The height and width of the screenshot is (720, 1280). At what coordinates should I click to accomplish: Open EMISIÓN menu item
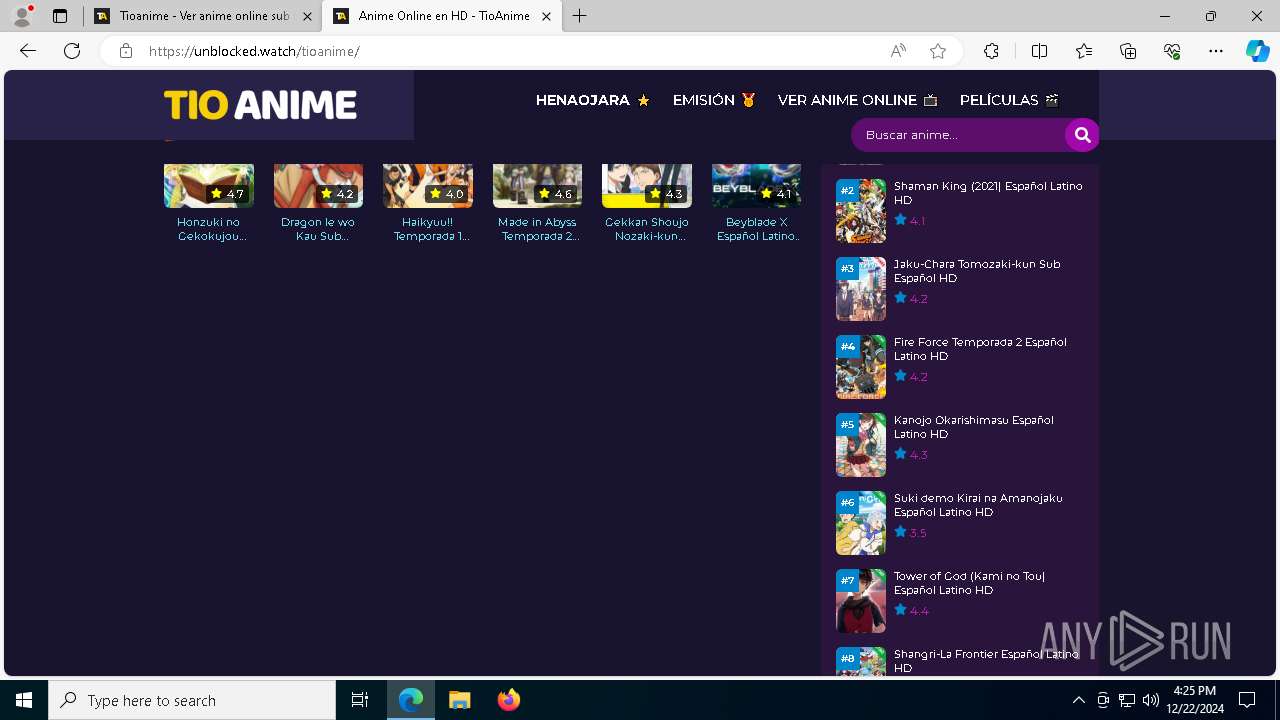714,100
